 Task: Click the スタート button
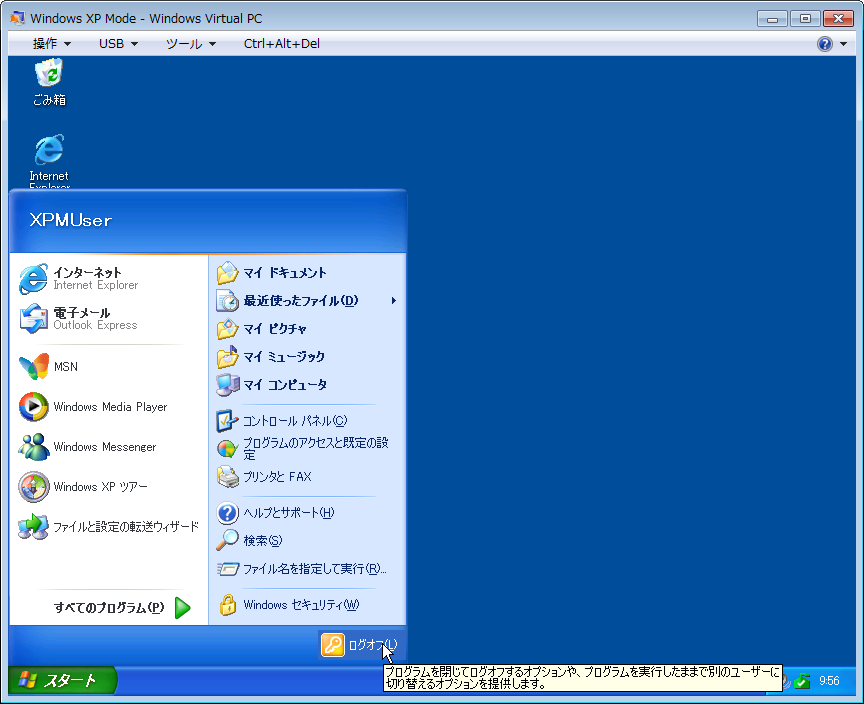click(62, 681)
